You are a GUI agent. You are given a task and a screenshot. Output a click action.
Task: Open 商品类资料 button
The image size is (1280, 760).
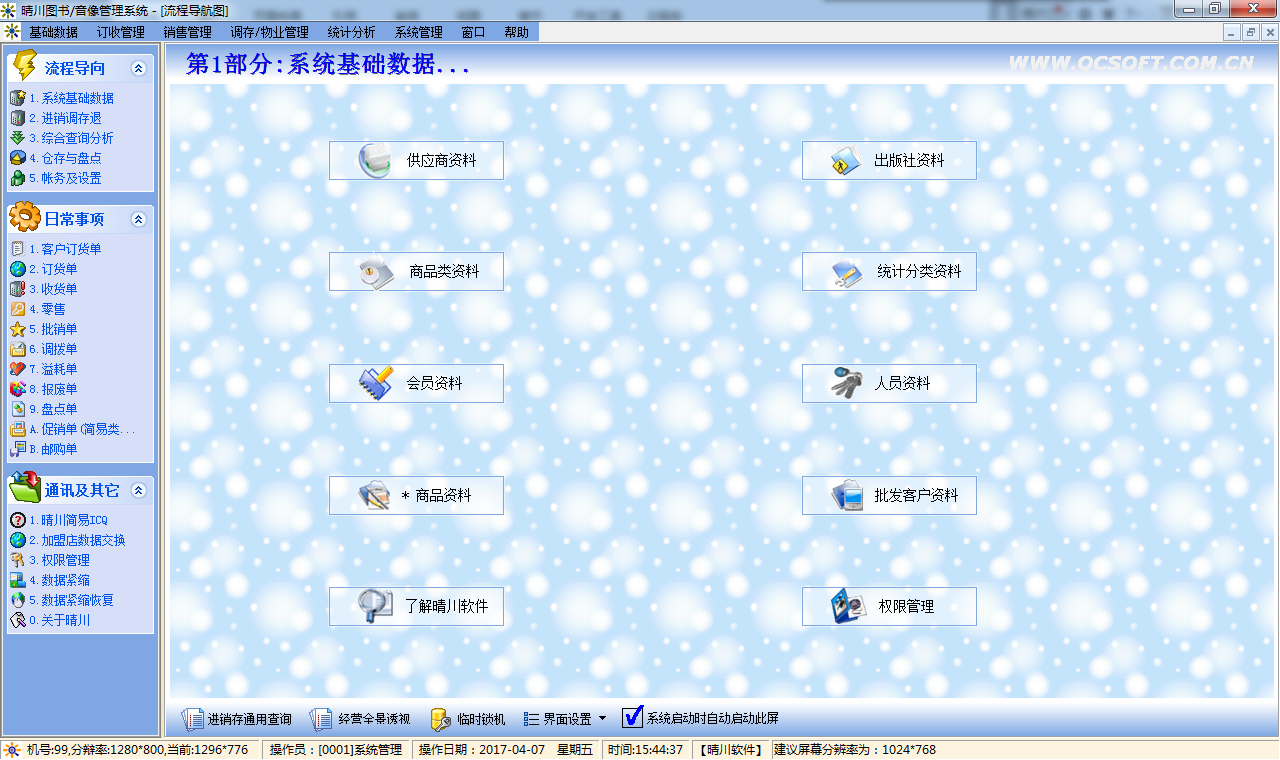416,271
